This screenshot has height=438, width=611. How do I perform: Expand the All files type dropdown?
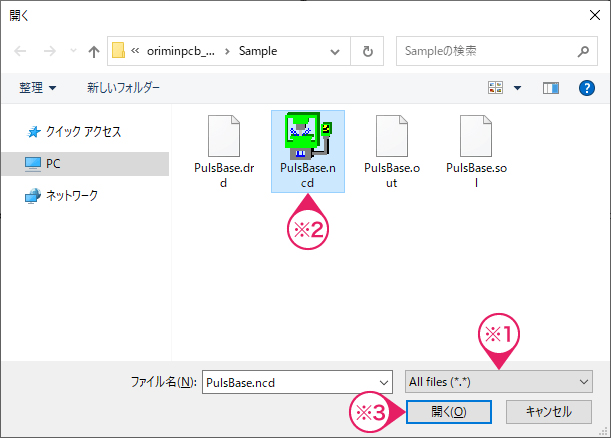[498, 381]
